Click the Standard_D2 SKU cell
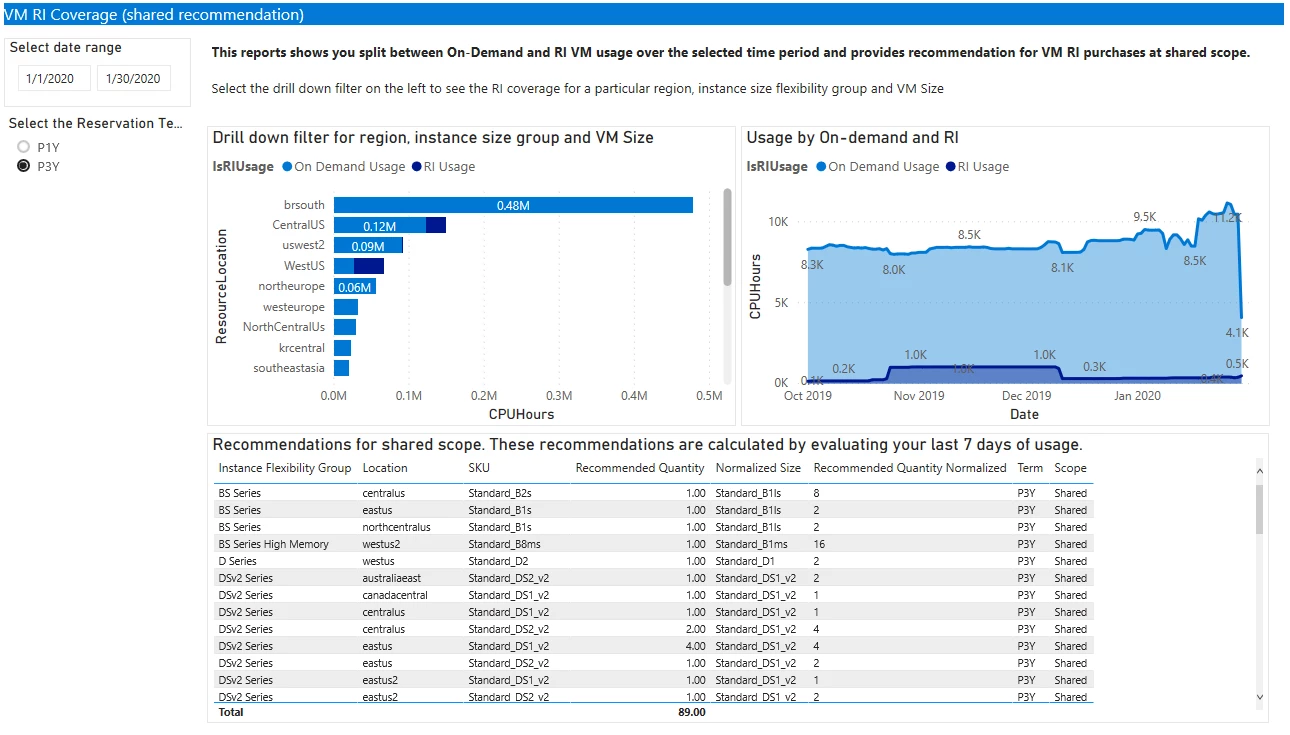Screen dimensions: 1290x735 pyautogui.click(x=496, y=561)
